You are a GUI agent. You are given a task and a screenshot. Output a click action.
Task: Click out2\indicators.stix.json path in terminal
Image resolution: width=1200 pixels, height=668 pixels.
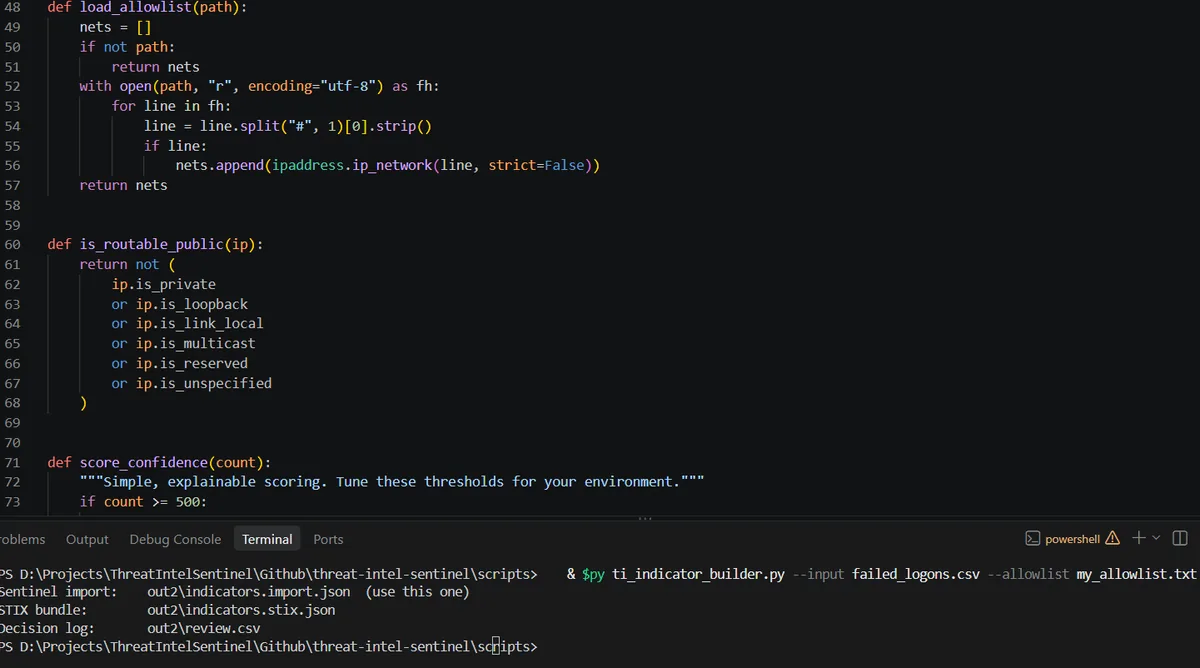click(241, 610)
